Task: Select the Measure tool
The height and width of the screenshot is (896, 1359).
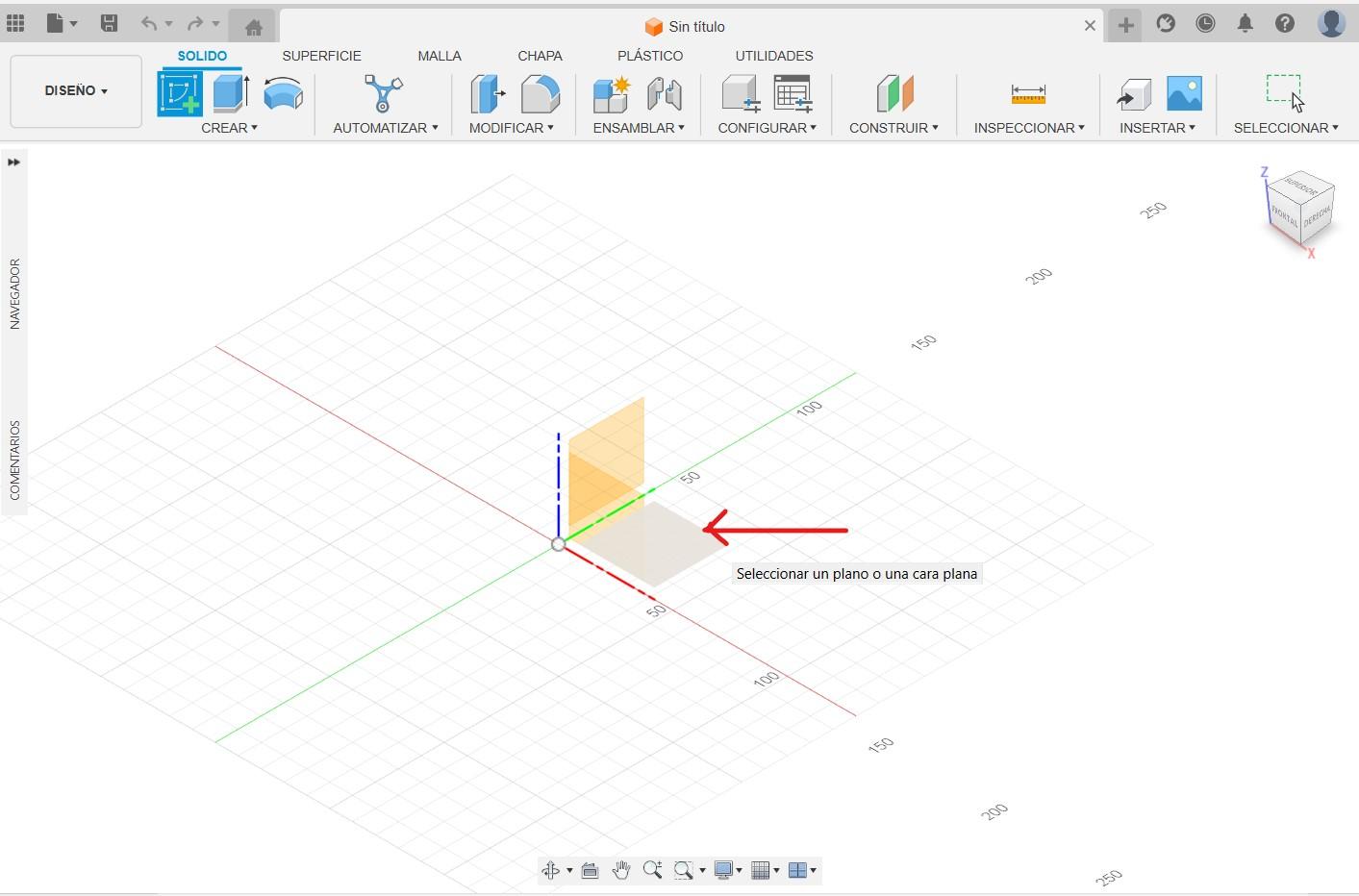Action: tap(1028, 94)
